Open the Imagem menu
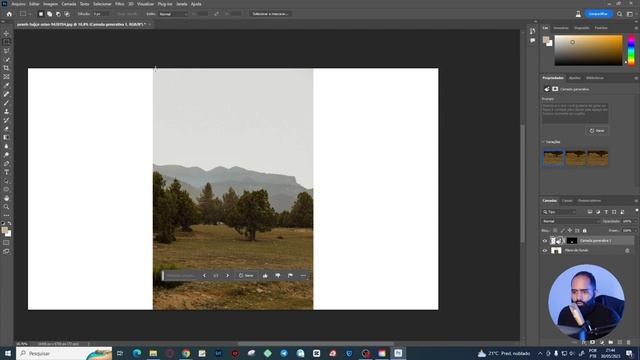Image resolution: width=640 pixels, height=360 pixels. pos(51,4)
